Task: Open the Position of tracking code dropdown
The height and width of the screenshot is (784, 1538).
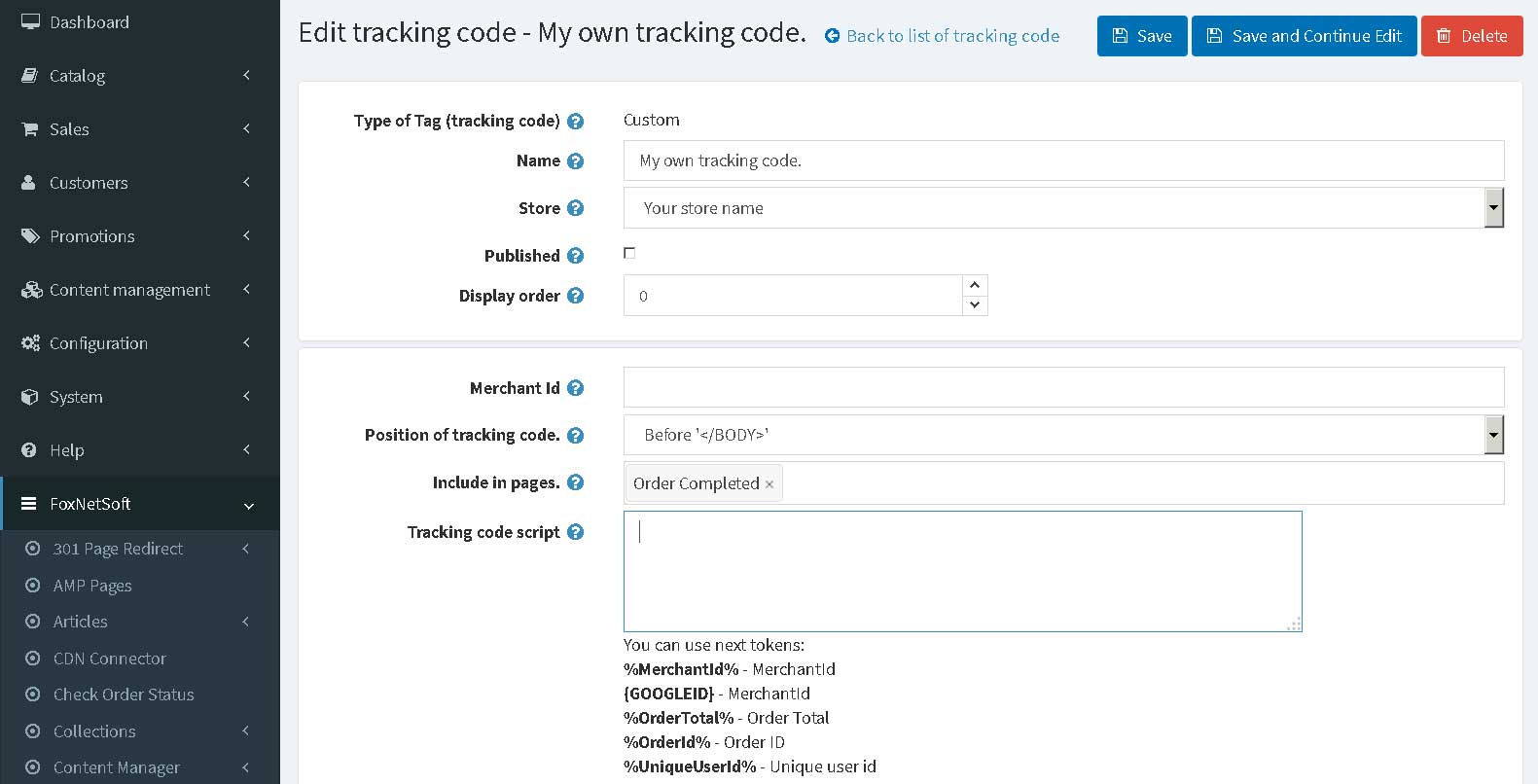Action: coord(1493,435)
